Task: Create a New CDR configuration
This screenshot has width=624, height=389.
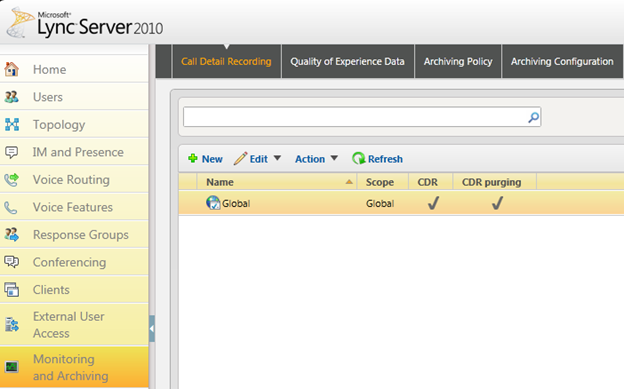Action: [x=205, y=159]
